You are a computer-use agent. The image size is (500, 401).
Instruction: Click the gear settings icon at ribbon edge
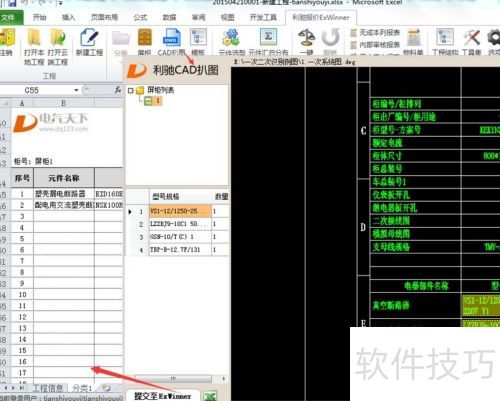pos(494,37)
